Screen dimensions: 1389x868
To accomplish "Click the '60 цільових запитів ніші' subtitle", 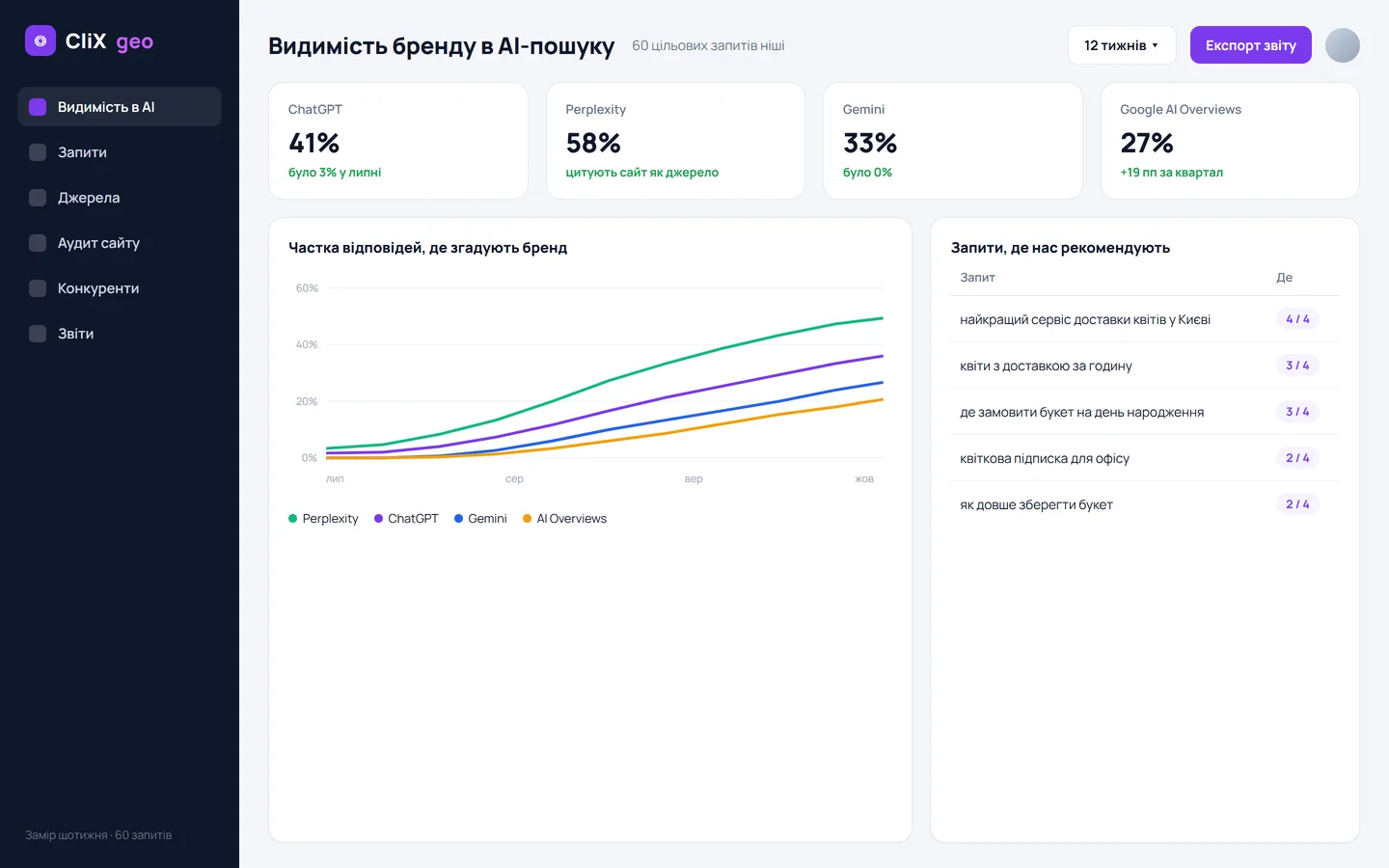I will tap(708, 45).
